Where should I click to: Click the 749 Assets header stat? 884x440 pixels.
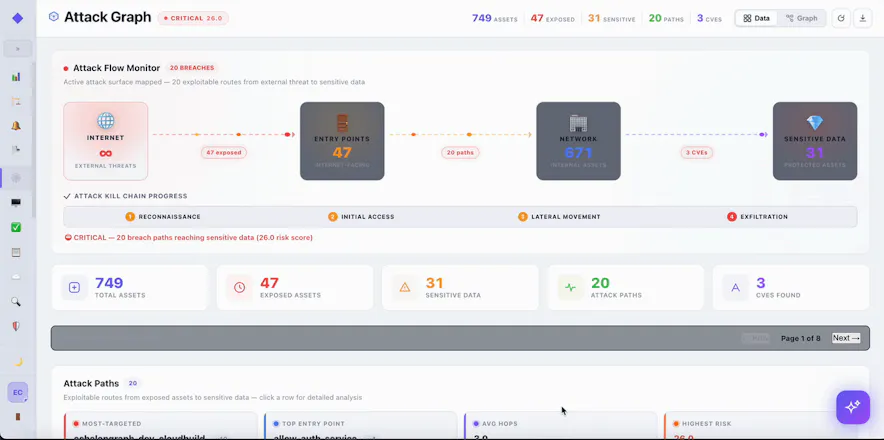coord(494,18)
